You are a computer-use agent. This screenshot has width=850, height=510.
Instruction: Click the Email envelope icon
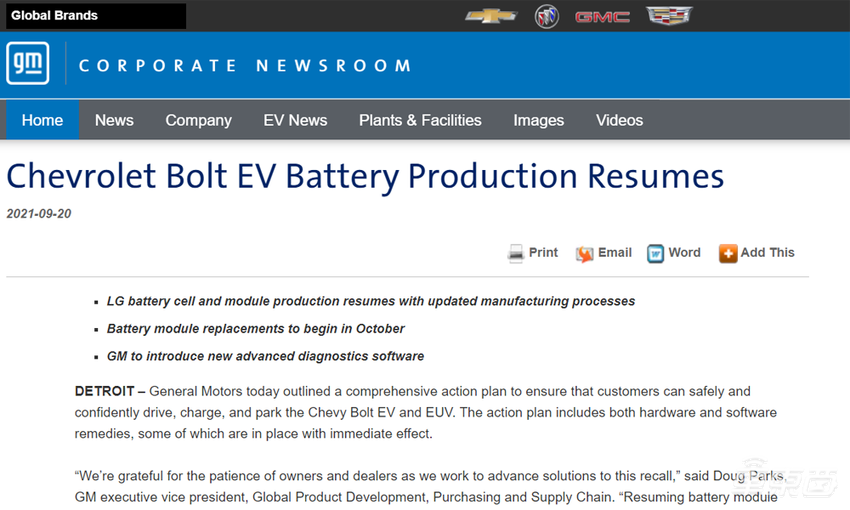pyautogui.click(x=585, y=254)
